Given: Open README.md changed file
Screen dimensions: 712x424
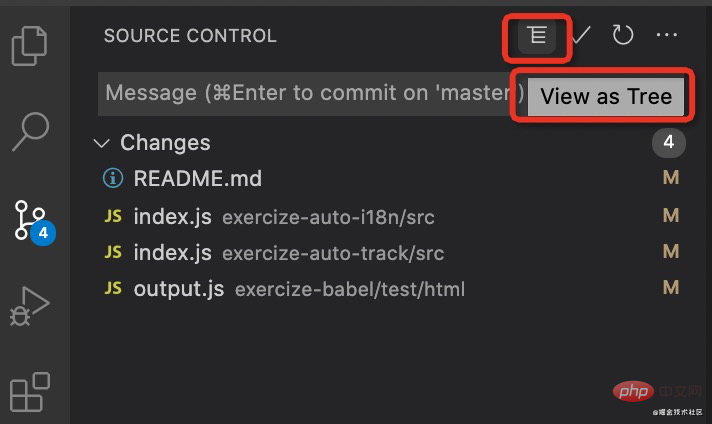Looking at the screenshot, I should [198, 179].
